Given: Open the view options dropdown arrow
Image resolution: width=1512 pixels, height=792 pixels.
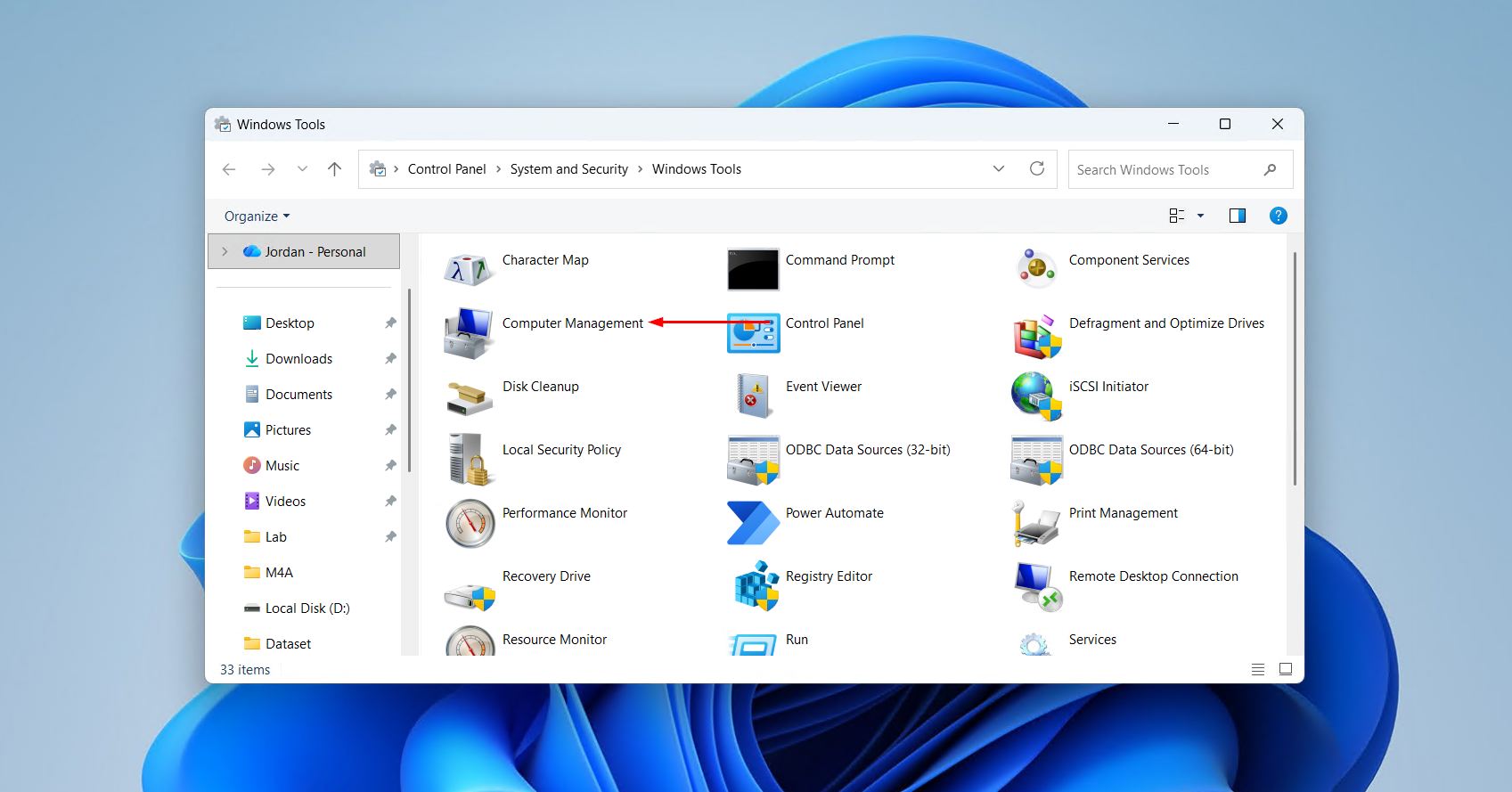Looking at the screenshot, I should 1200,216.
